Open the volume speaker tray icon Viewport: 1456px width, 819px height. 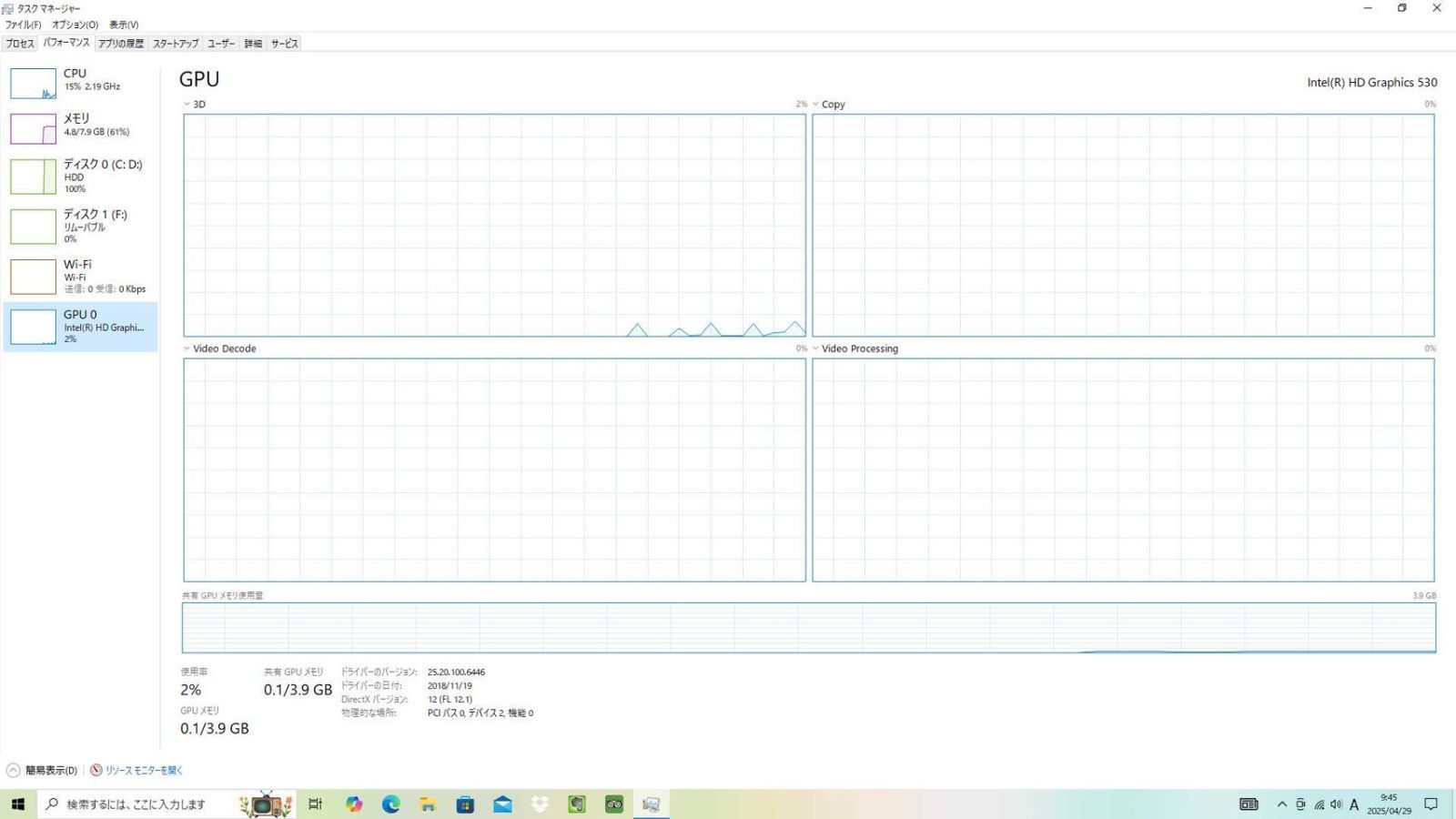[1336, 804]
